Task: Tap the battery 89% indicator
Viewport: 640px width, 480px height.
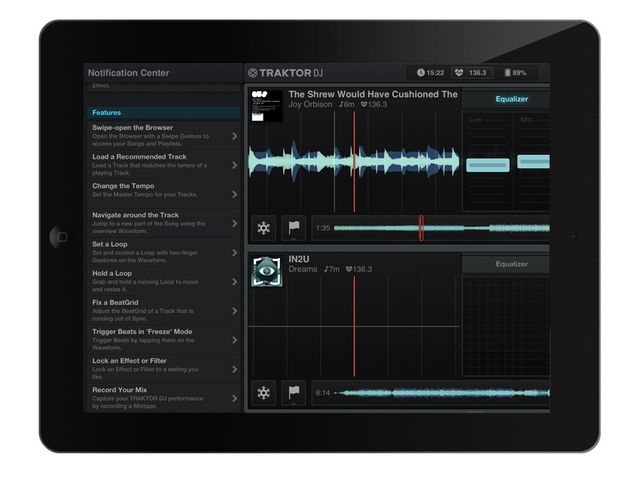Action: pos(515,73)
